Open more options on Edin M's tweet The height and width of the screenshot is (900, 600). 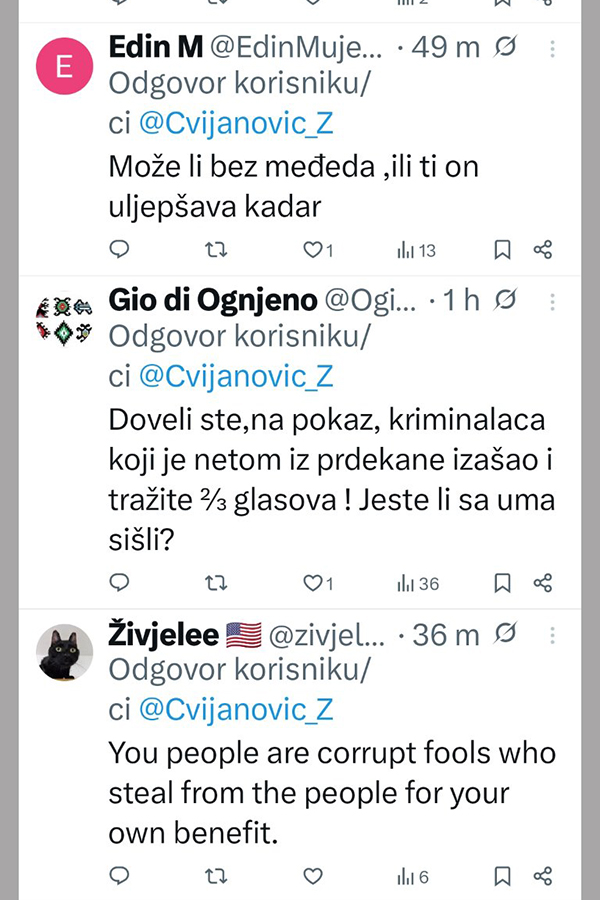pyautogui.click(x=552, y=49)
